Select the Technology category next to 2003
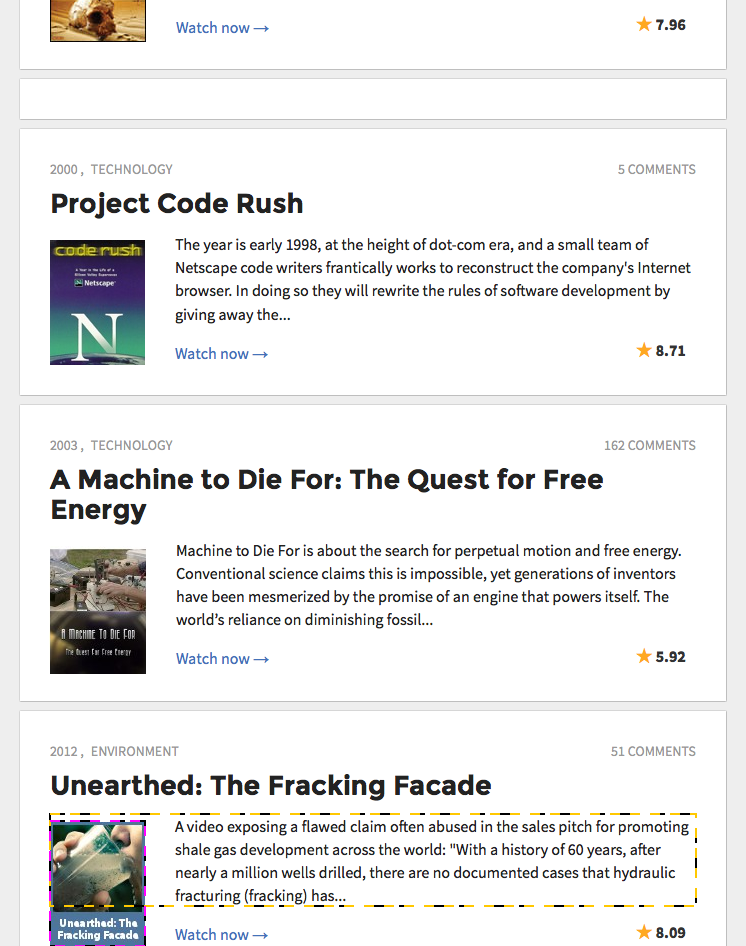Image resolution: width=746 pixels, height=946 pixels. 132,445
